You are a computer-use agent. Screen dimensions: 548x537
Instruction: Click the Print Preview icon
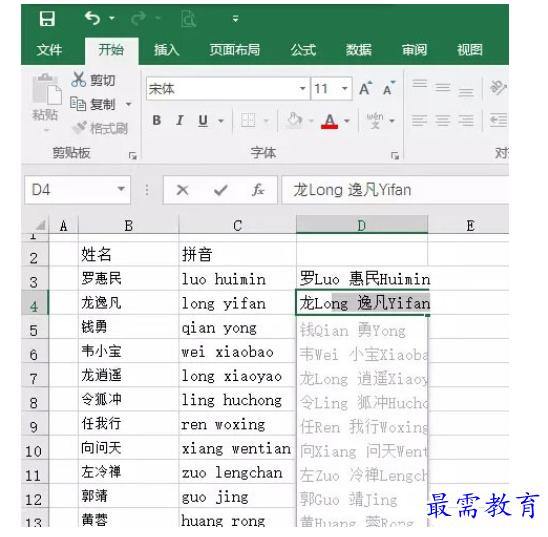click(188, 19)
